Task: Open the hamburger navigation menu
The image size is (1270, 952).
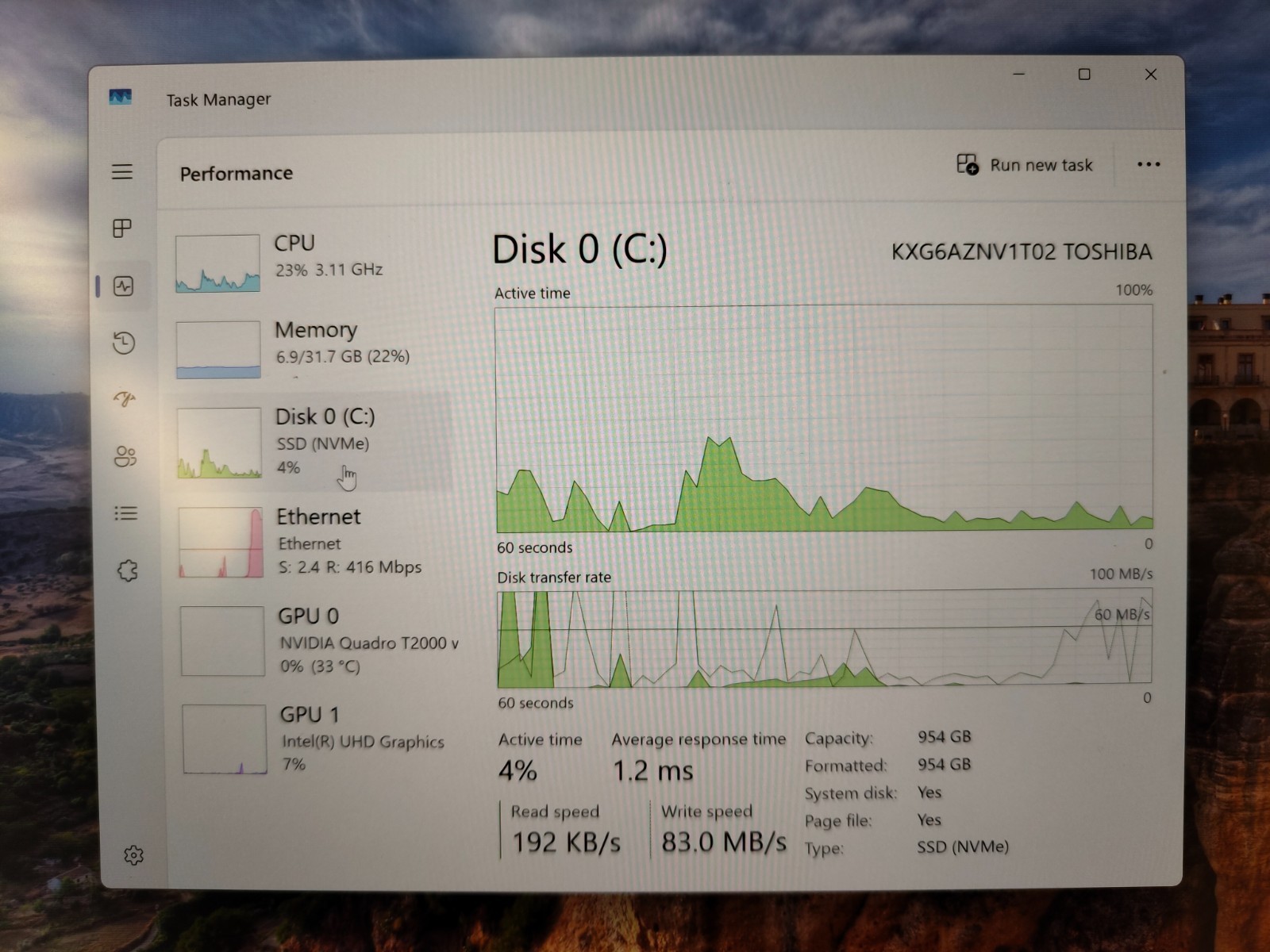Action: pyautogui.click(x=122, y=171)
